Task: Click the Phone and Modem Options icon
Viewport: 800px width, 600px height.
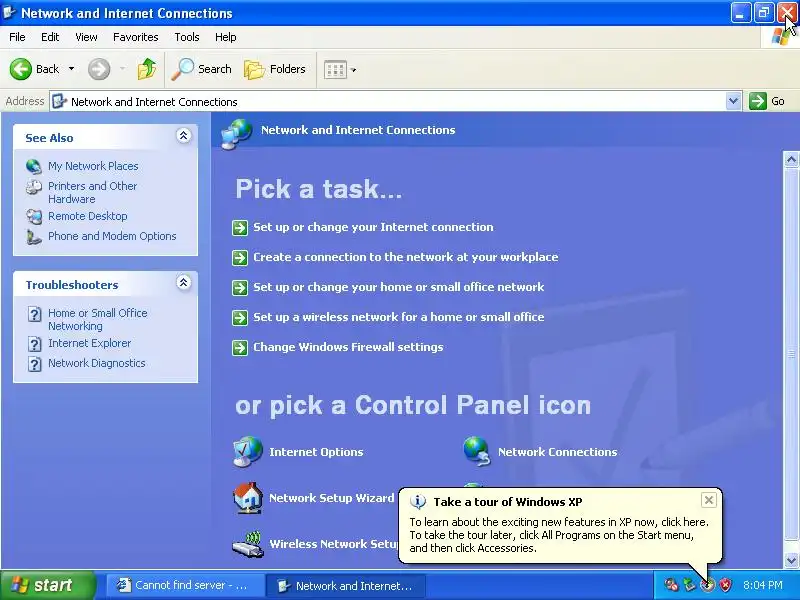Action: pyautogui.click(x=34, y=237)
